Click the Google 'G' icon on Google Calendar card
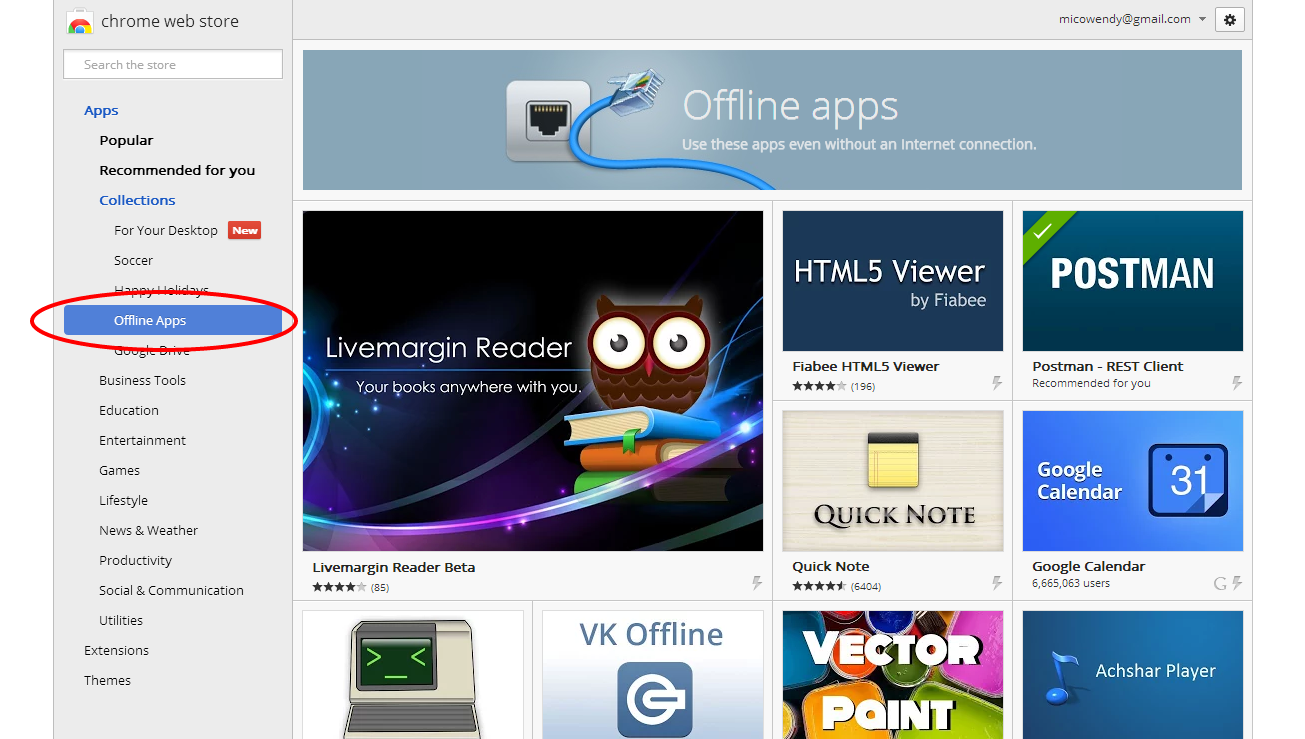1305x739 pixels. 1220,583
